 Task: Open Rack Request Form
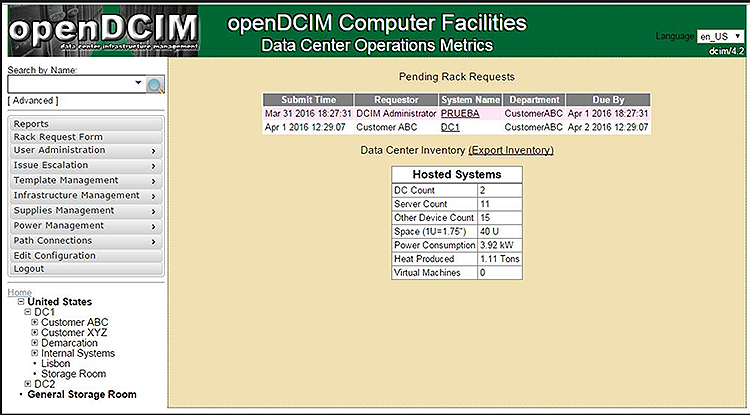(x=86, y=137)
